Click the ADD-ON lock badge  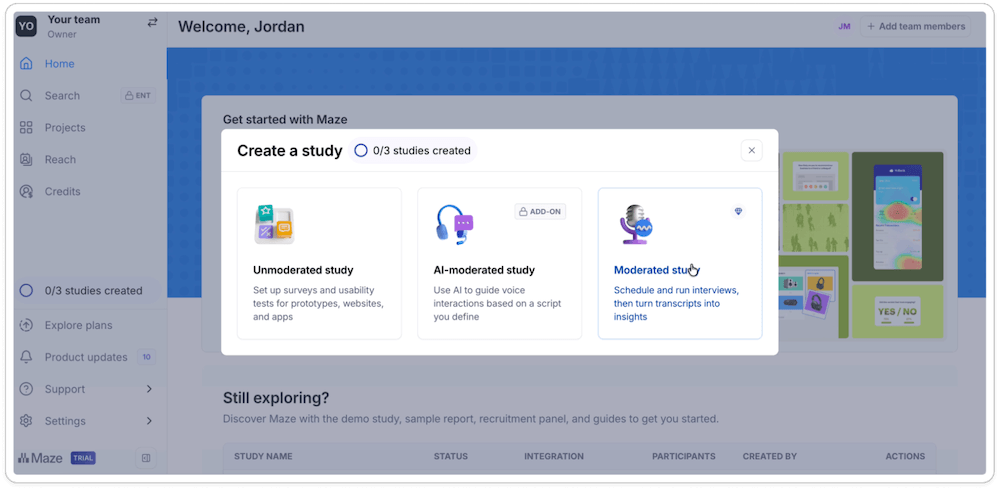tap(540, 211)
